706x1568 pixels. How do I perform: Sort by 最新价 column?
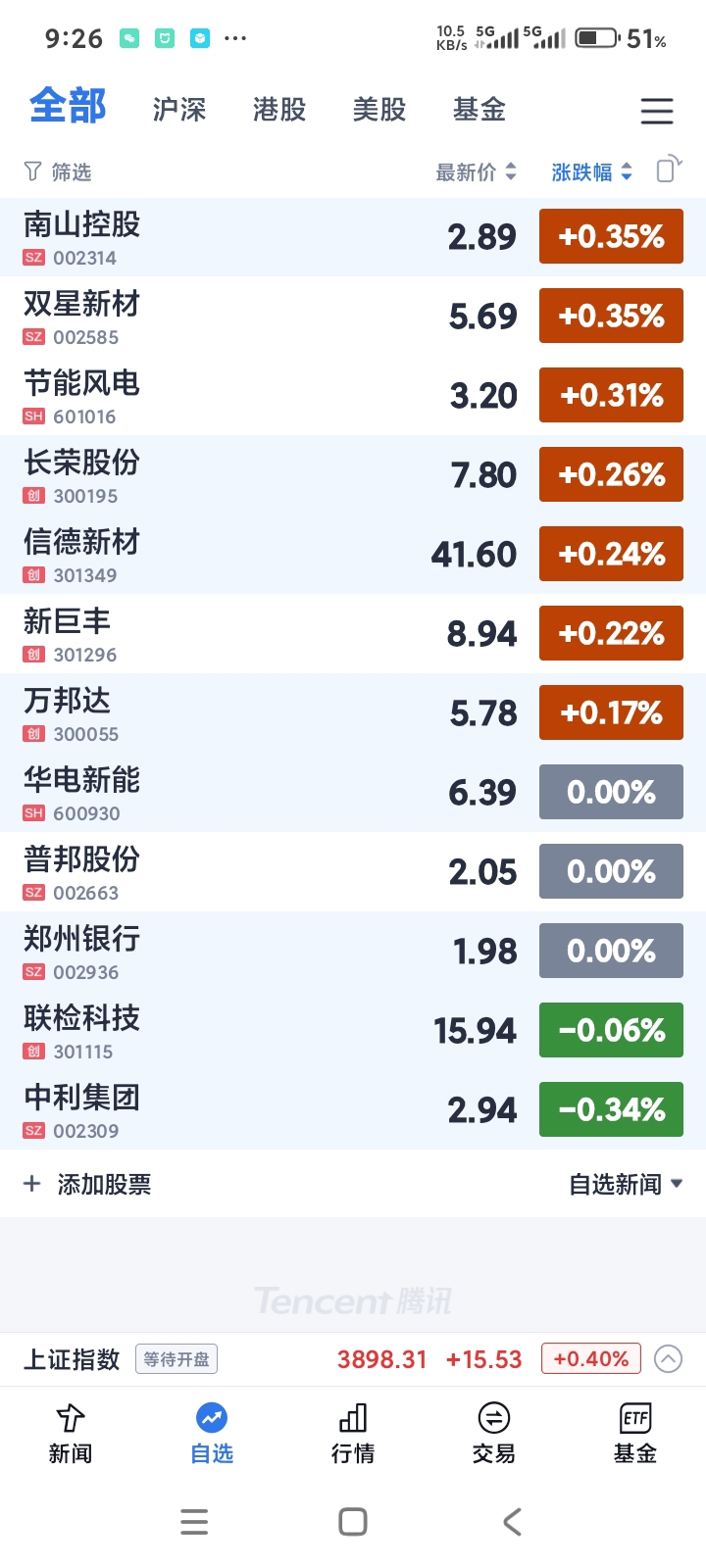point(476,172)
